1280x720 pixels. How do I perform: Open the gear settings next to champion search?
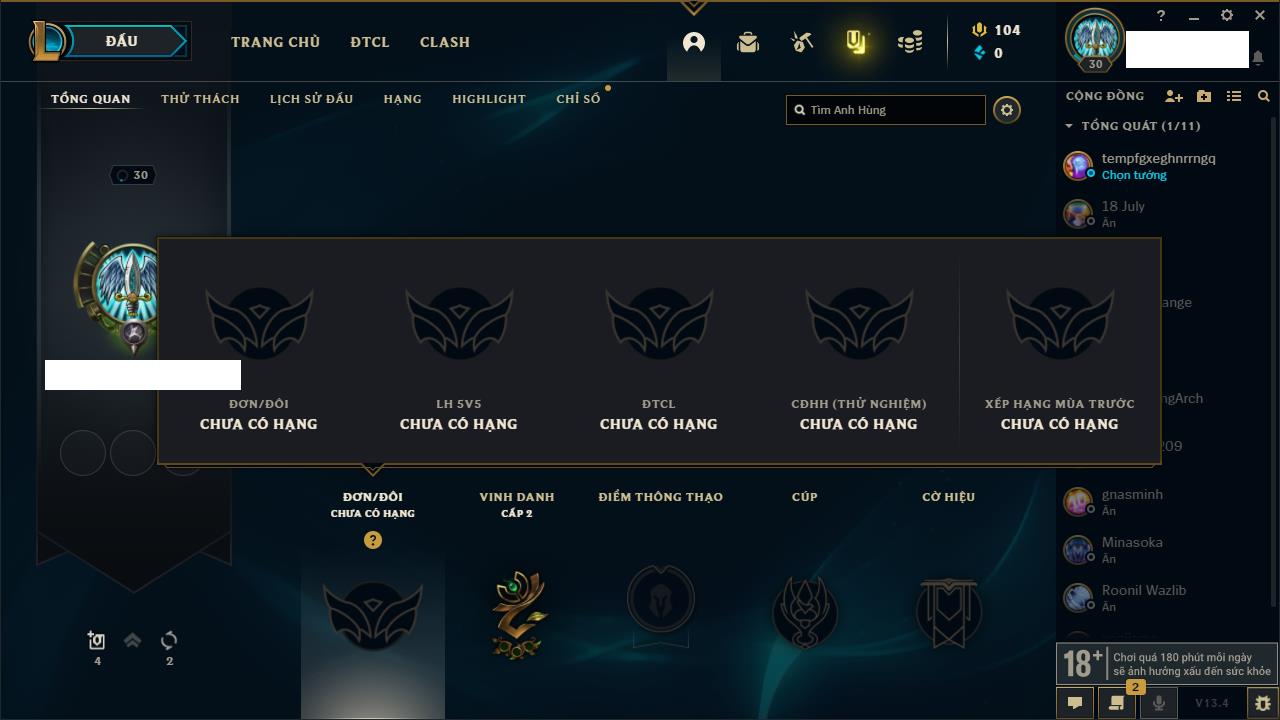point(1007,110)
